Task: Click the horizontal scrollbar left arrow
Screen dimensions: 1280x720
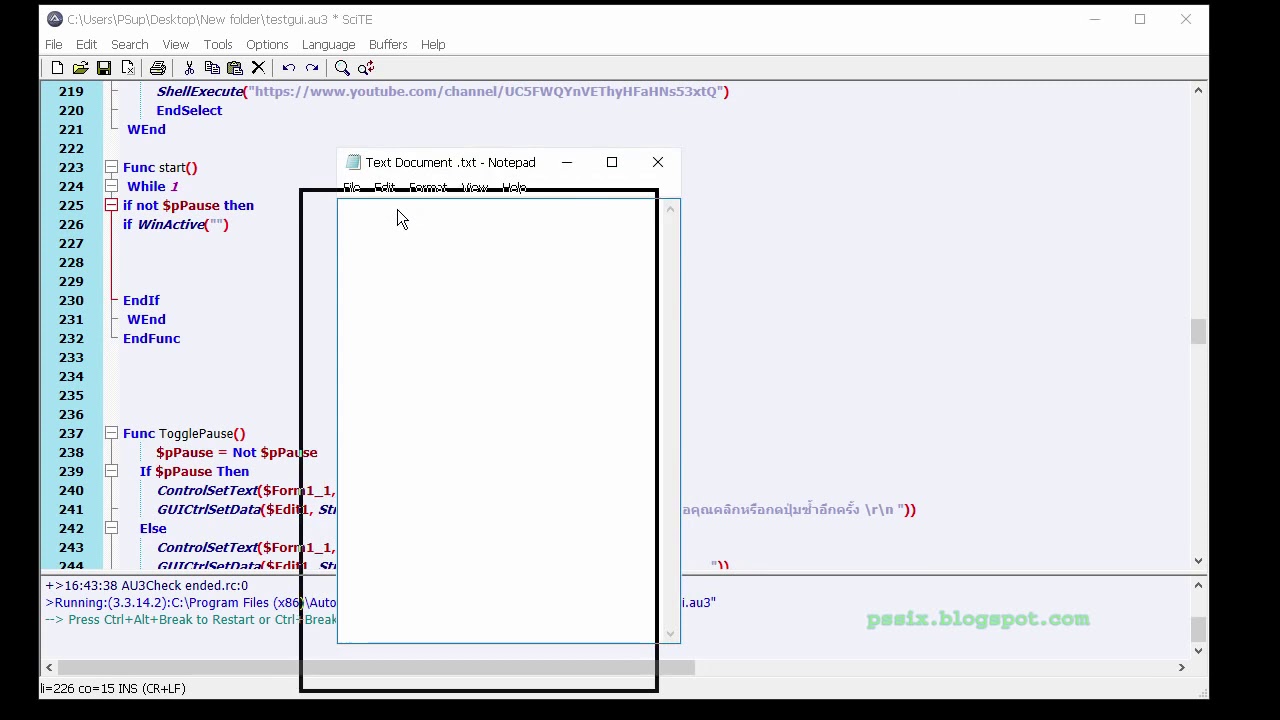Action: [x=49, y=667]
